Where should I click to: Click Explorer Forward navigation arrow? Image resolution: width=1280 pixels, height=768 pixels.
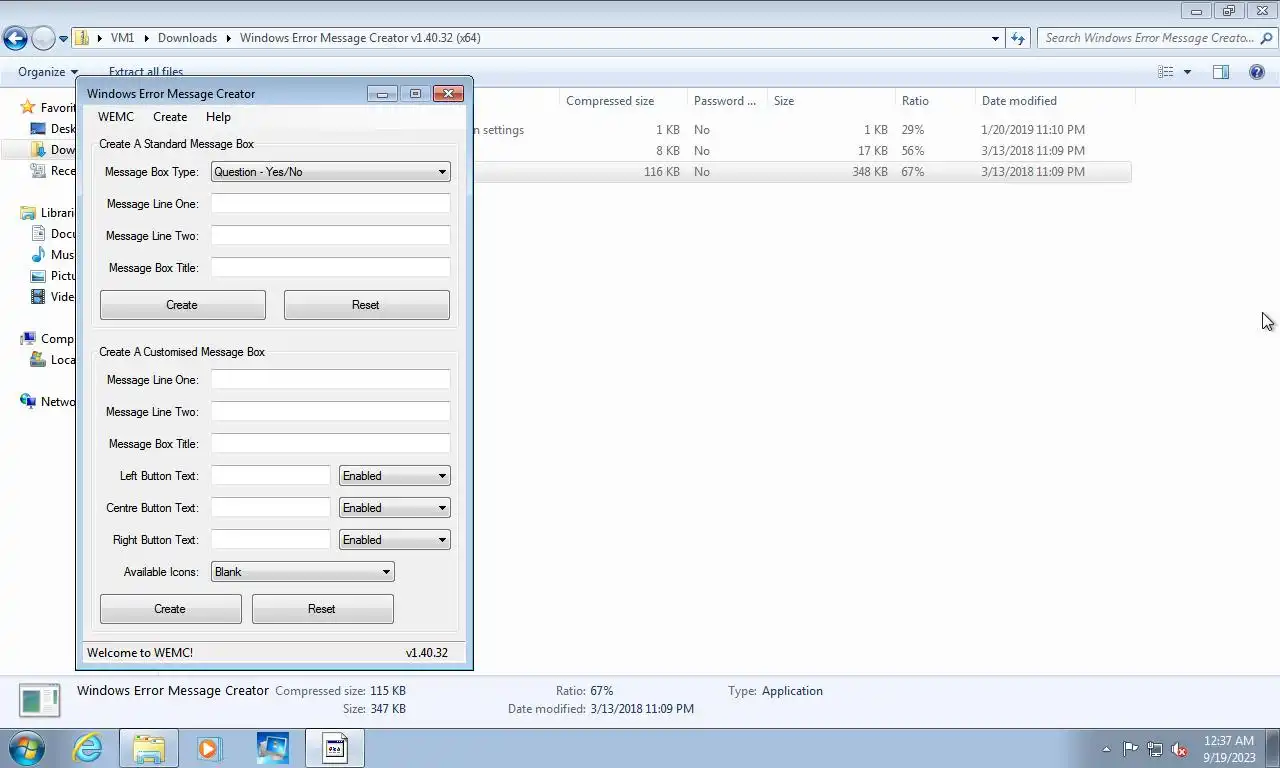pyautogui.click(x=43, y=38)
